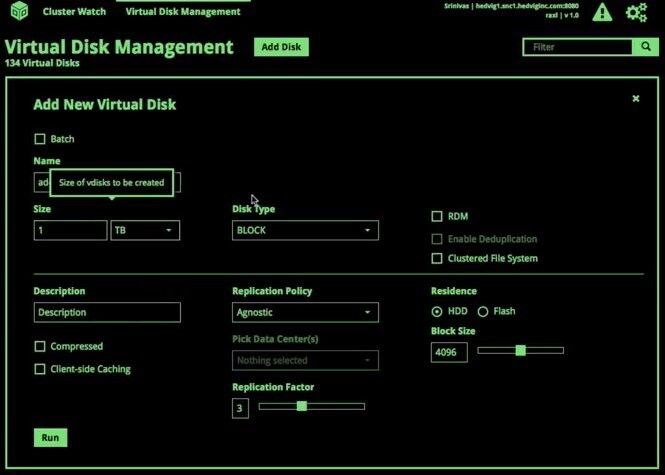665x475 pixels.
Task: Toggle the Enable Deduplication checkbox
Action: click(x=437, y=239)
